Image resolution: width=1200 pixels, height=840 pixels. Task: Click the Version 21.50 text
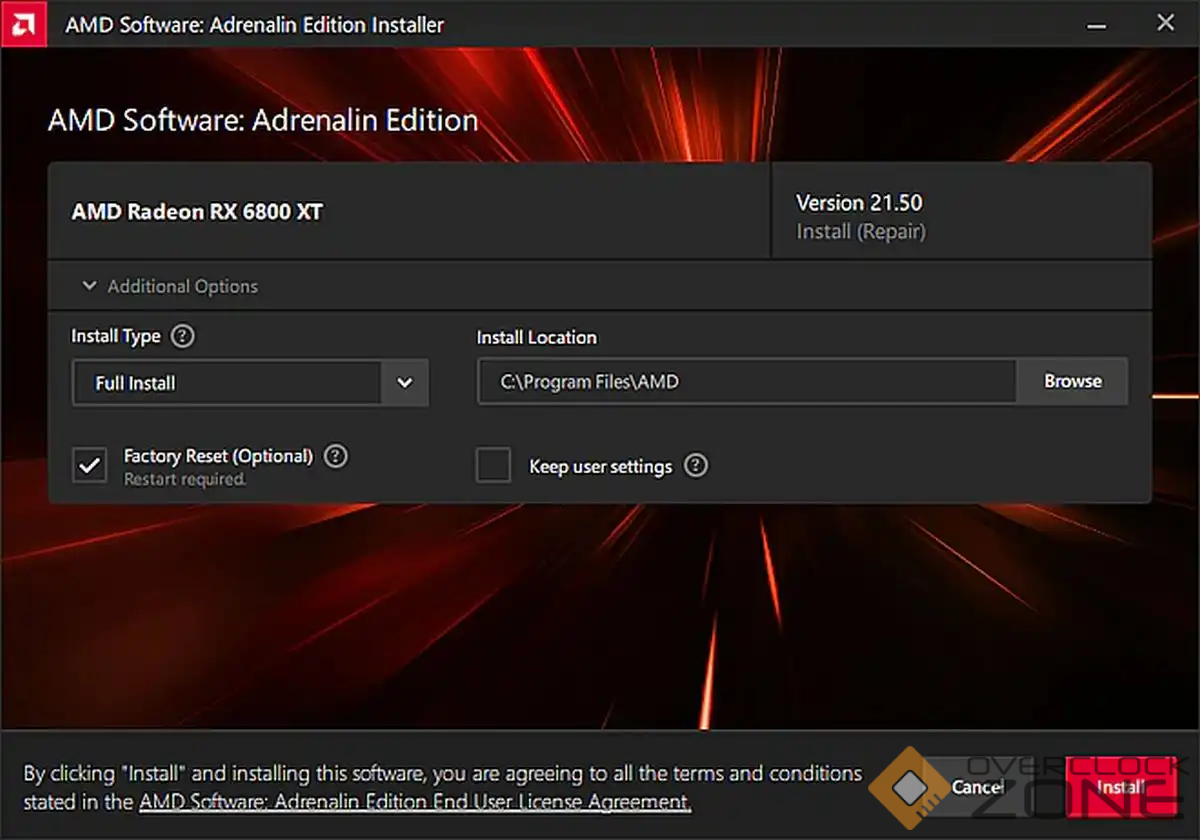click(859, 203)
